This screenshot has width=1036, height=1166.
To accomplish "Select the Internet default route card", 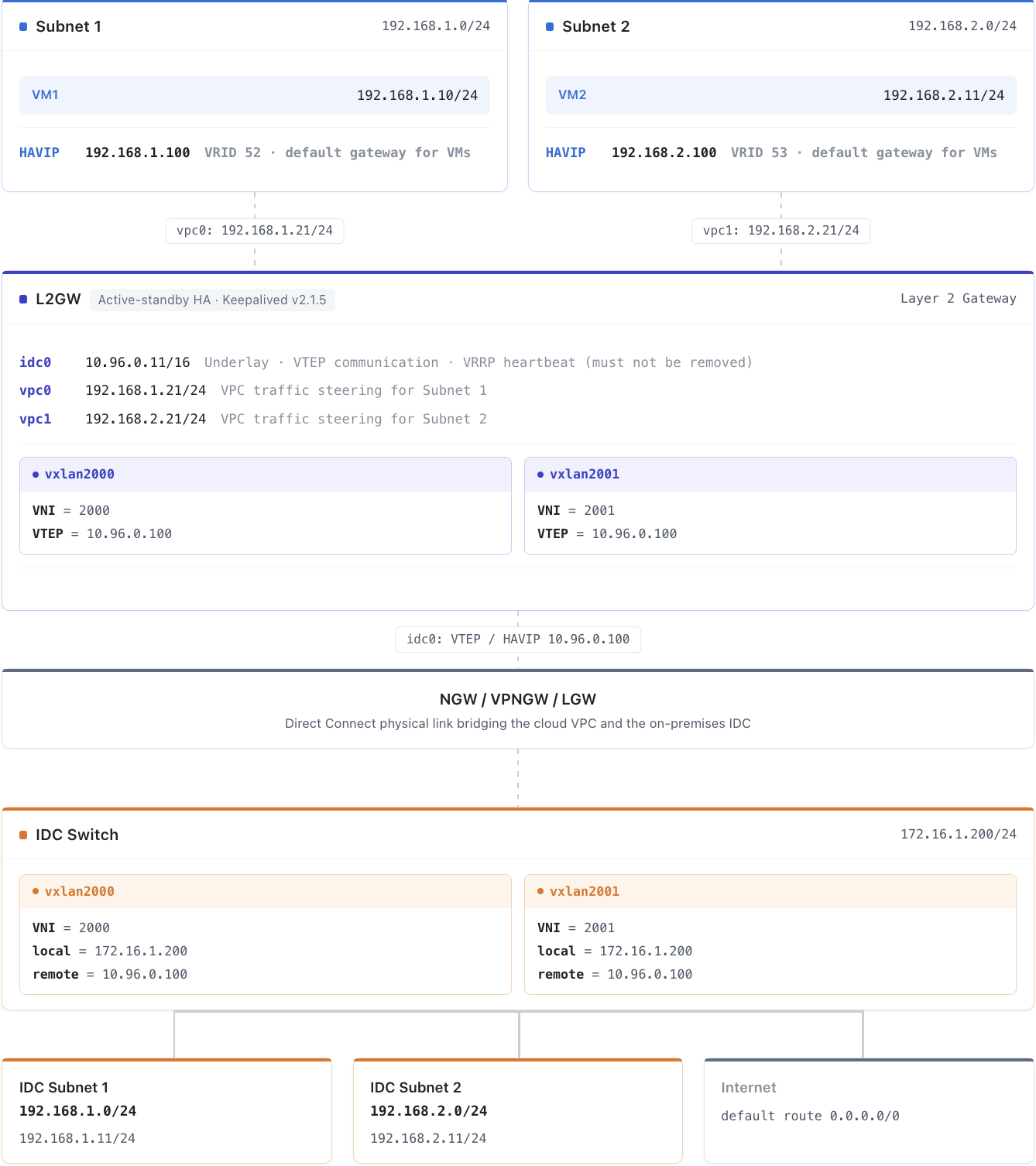I will 869,1111.
